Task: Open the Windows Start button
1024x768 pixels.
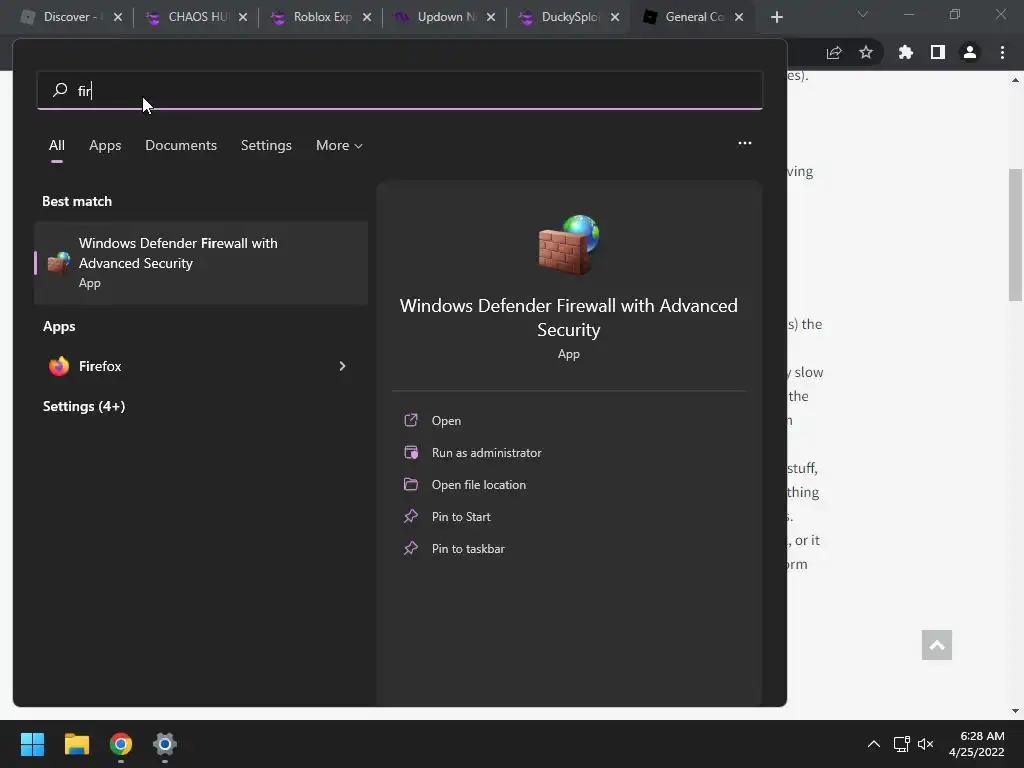Action: (x=32, y=744)
